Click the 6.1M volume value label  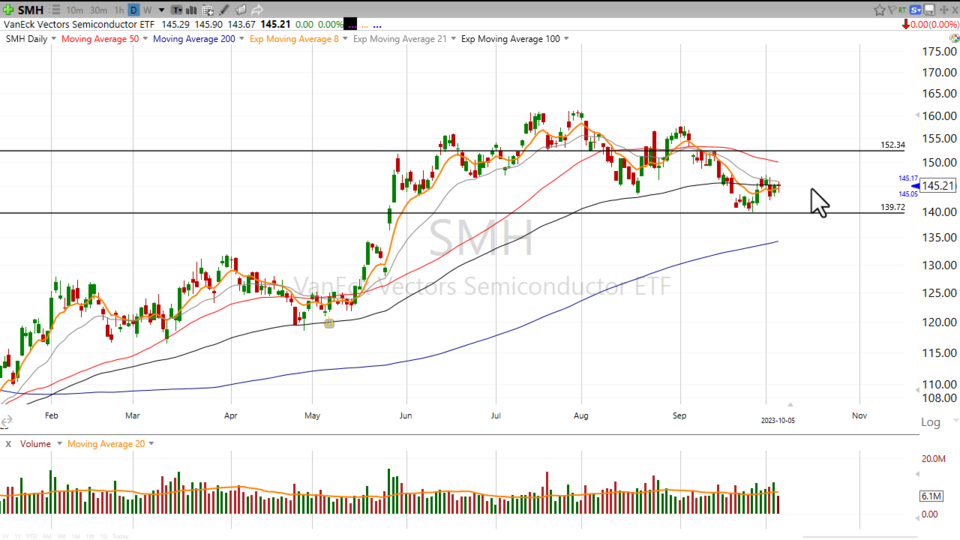(x=931, y=497)
